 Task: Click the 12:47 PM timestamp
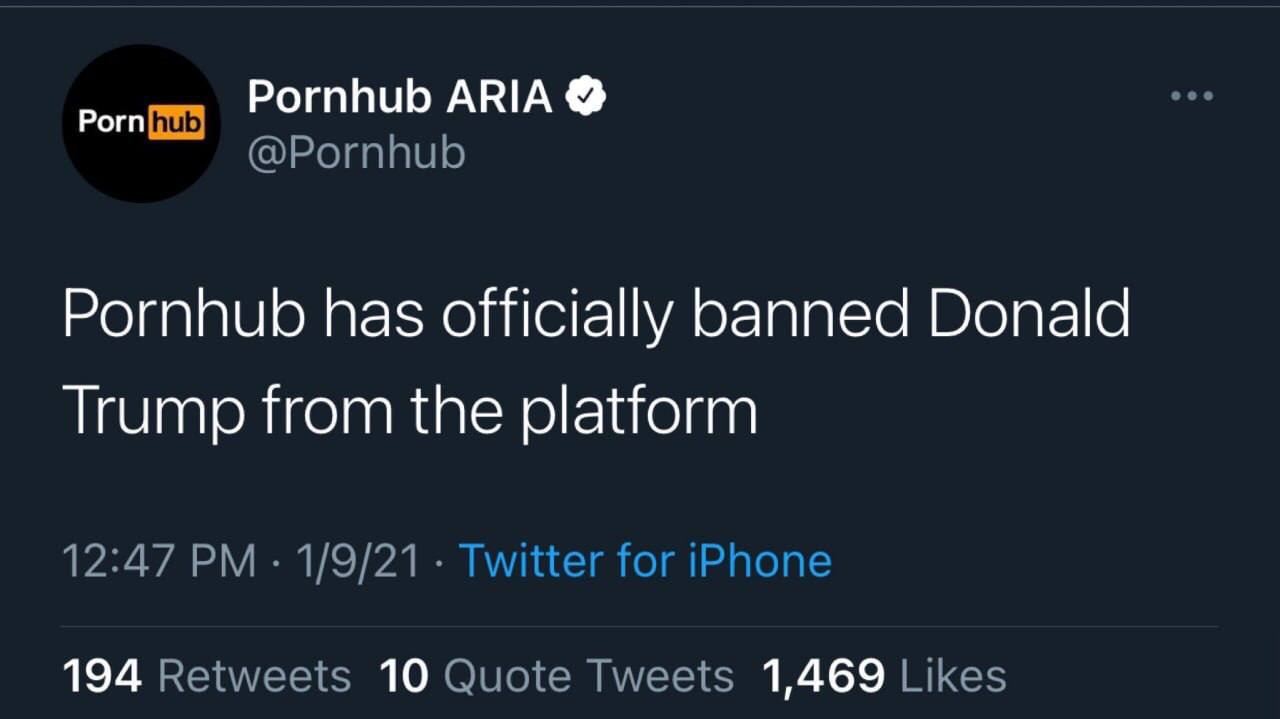click(159, 561)
